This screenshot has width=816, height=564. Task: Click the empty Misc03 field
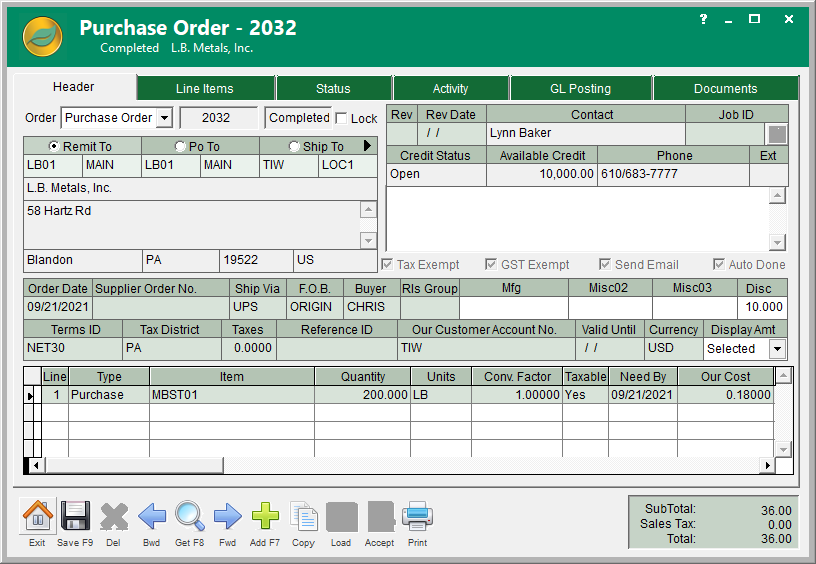[695, 307]
